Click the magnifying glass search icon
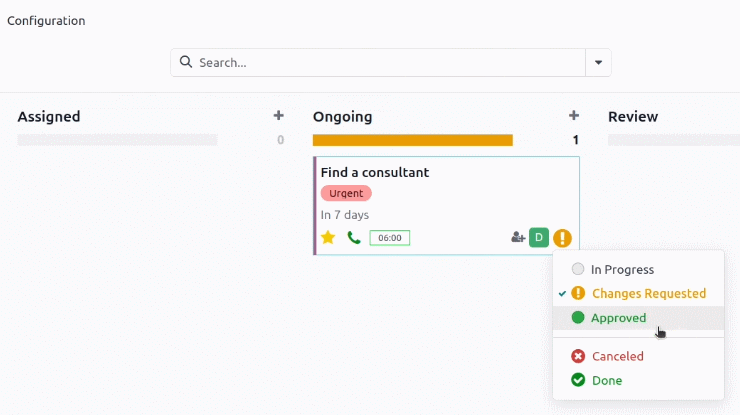 coord(186,62)
